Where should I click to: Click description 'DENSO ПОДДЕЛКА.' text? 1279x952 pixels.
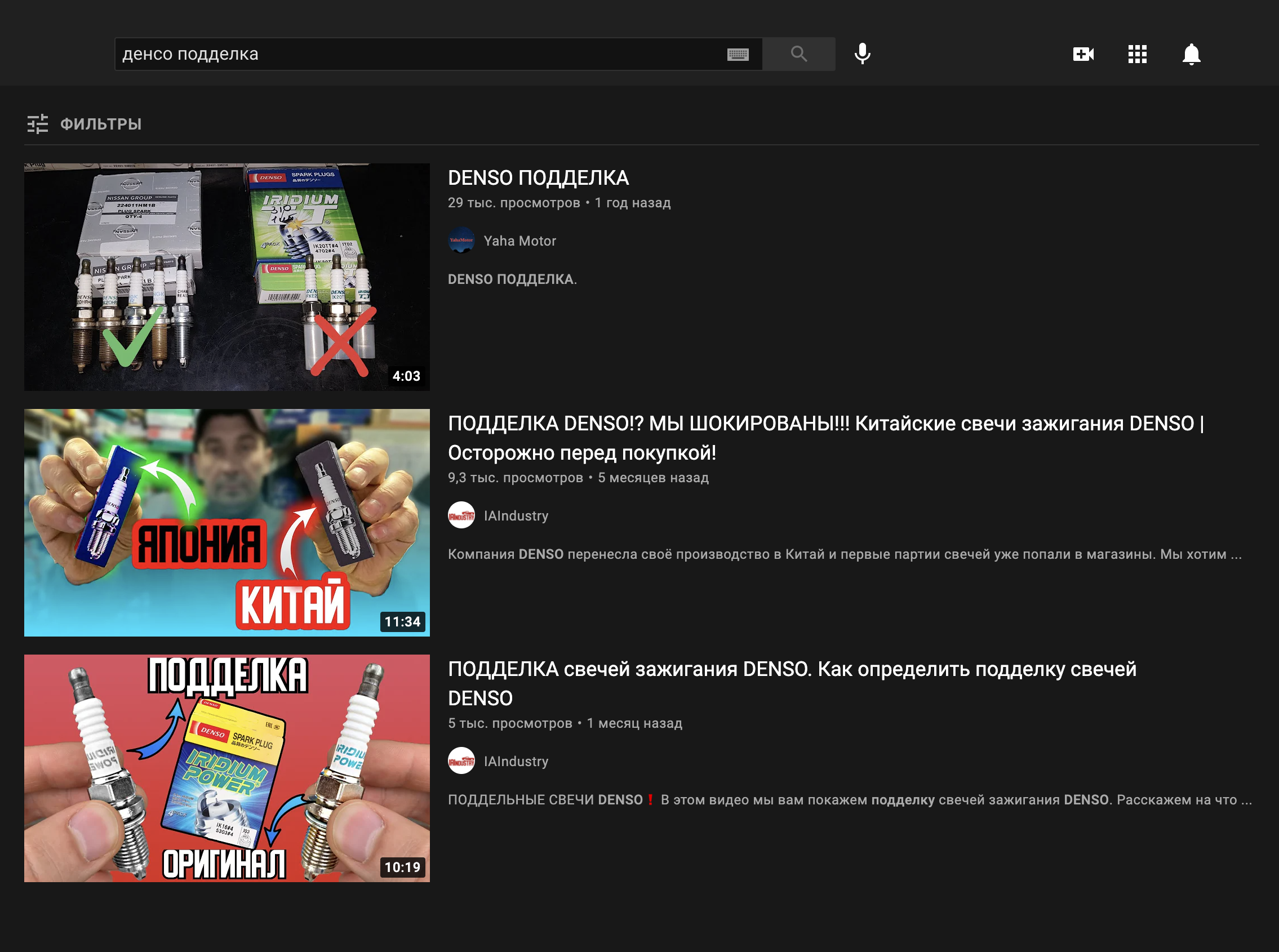click(x=512, y=279)
